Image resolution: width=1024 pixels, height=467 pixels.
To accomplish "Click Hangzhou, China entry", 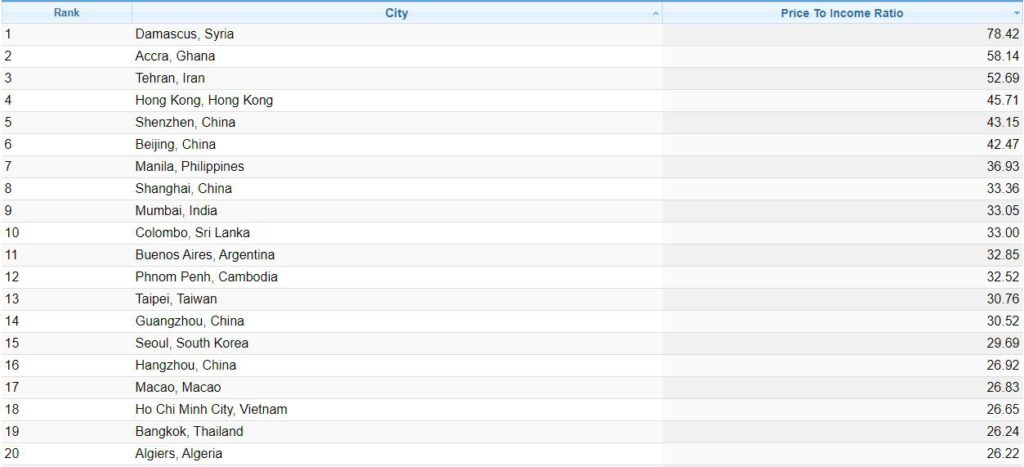I will 185,365.
